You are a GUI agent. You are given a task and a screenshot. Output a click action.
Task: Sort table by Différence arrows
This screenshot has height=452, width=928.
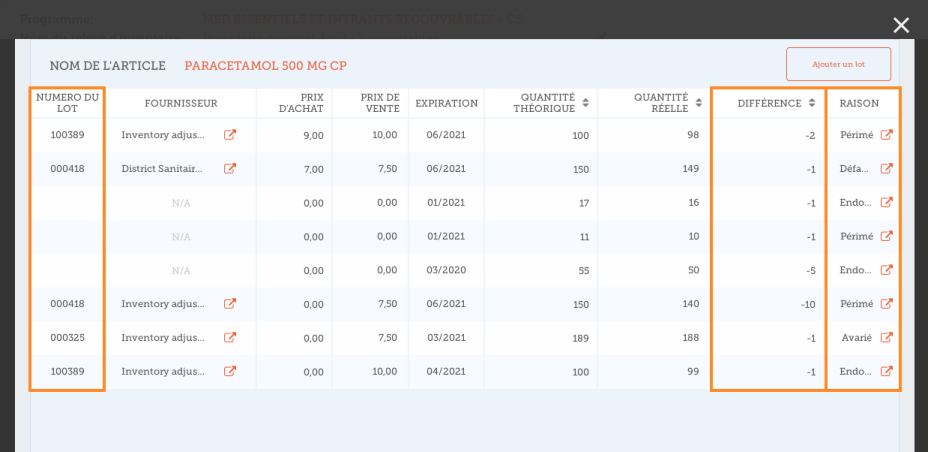tap(812, 103)
